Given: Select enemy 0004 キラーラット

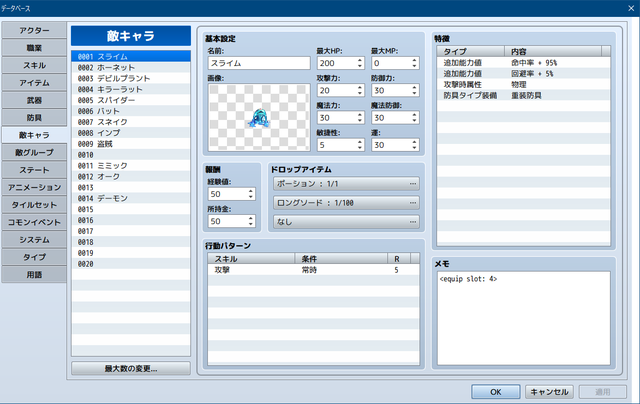Looking at the screenshot, I should [x=131, y=89].
